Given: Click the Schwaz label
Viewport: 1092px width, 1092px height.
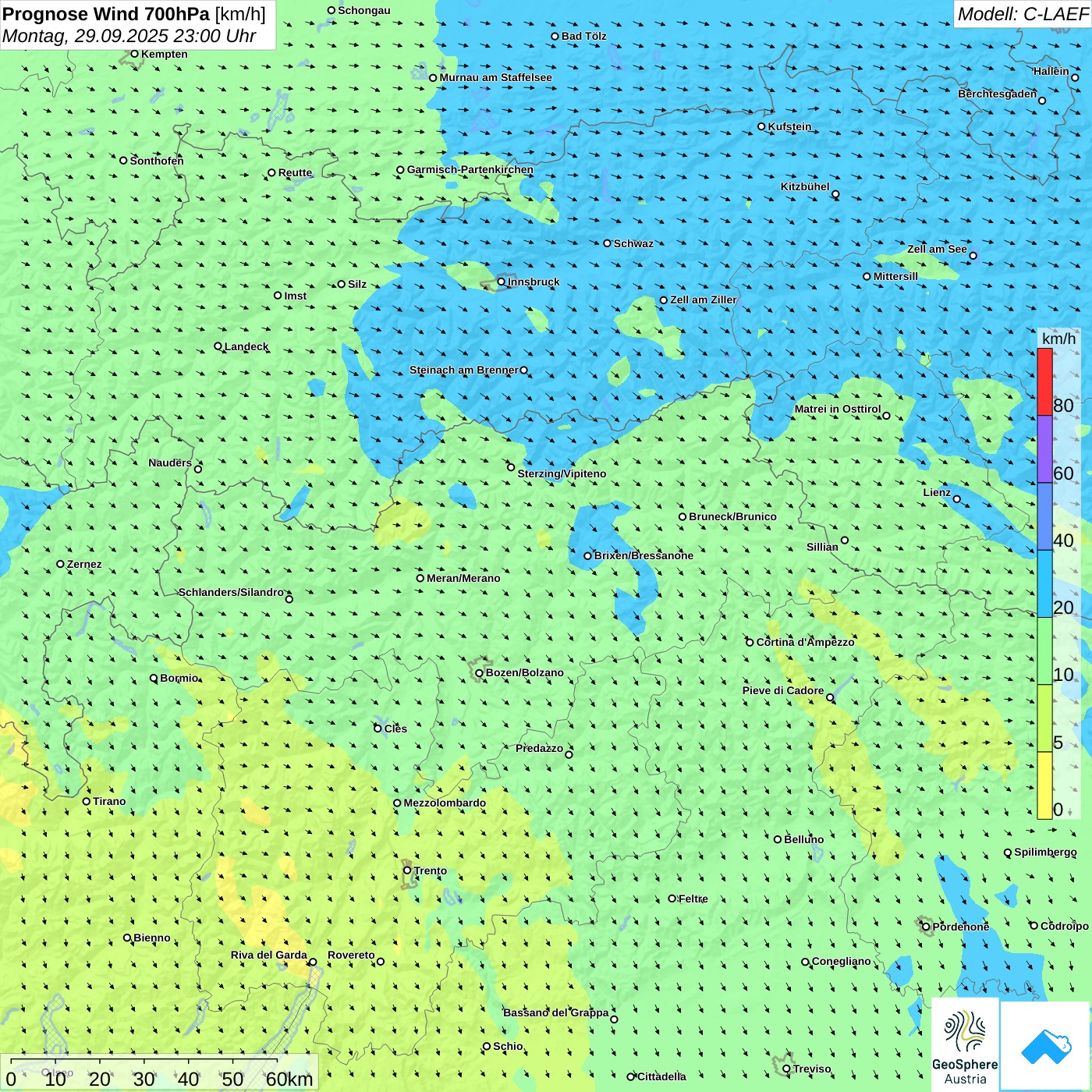Looking at the screenshot, I should 633,243.
